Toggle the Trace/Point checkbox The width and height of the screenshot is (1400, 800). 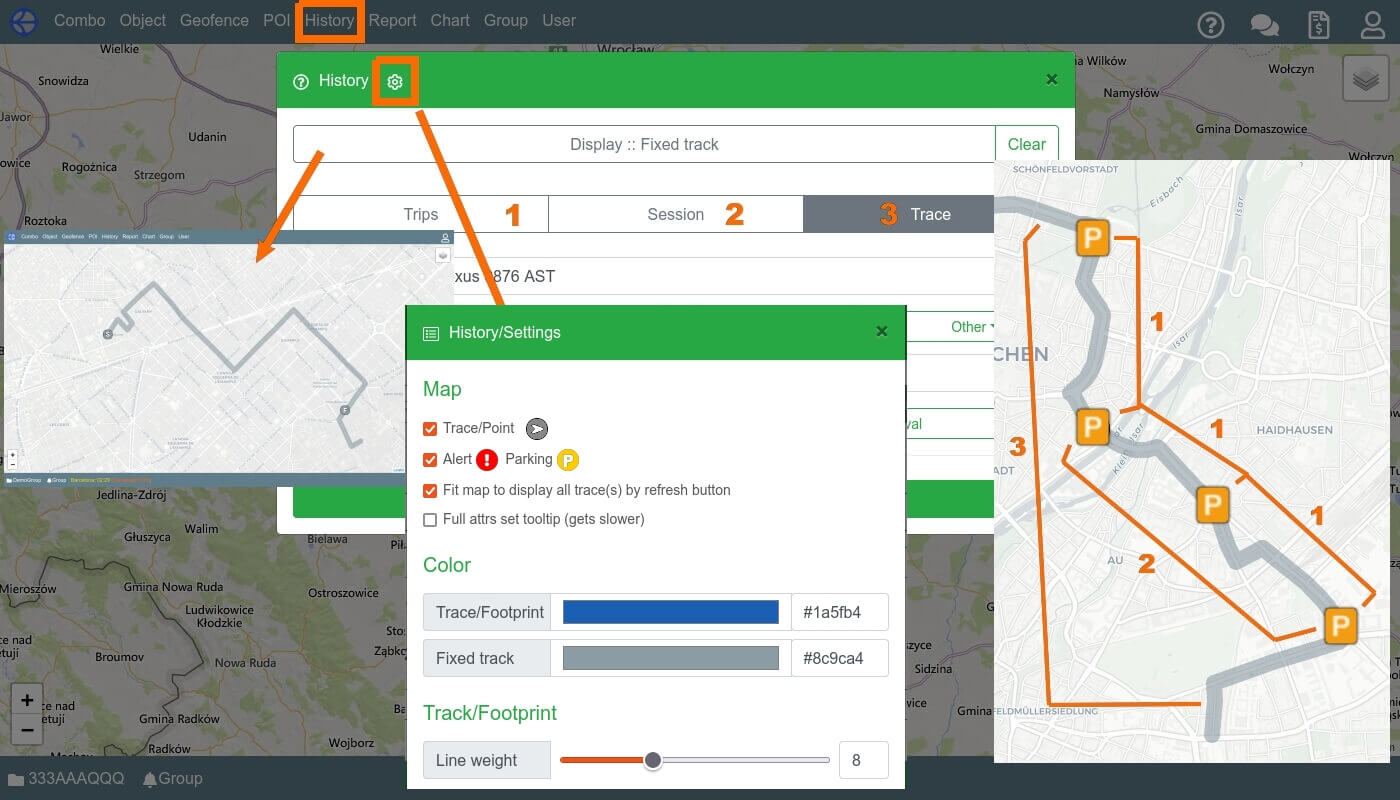[x=430, y=429]
